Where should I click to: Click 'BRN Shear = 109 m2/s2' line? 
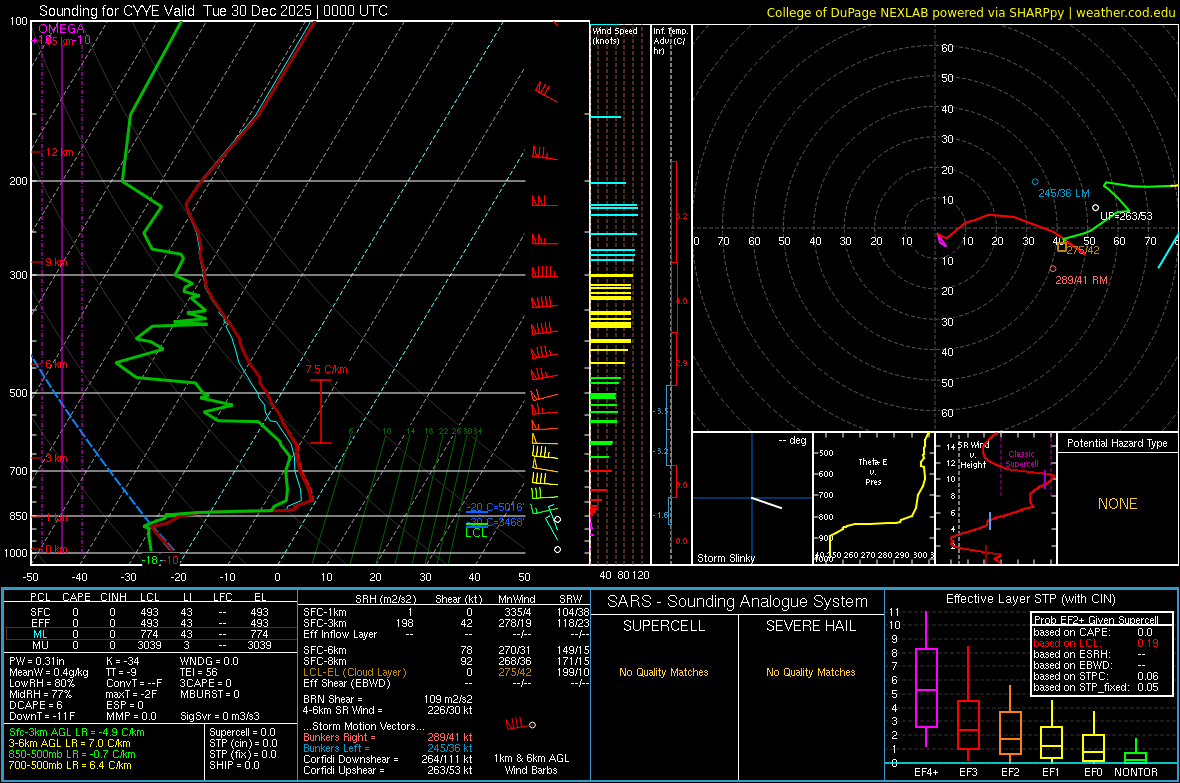coord(388,699)
